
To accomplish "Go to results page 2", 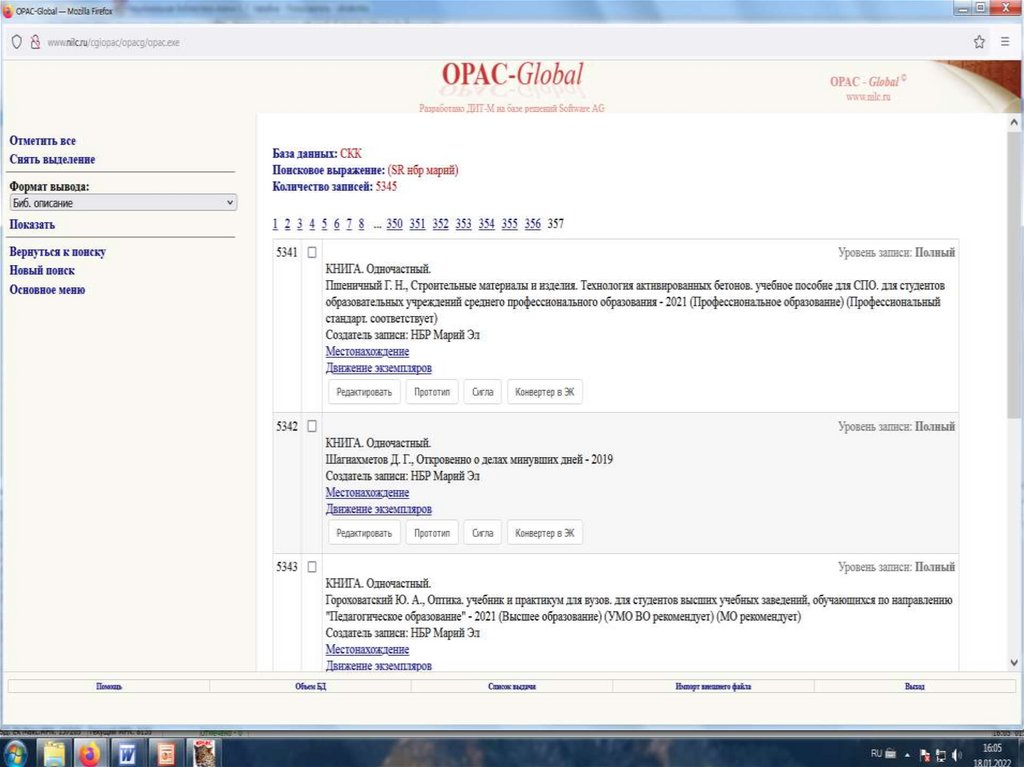I will (287, 223).
